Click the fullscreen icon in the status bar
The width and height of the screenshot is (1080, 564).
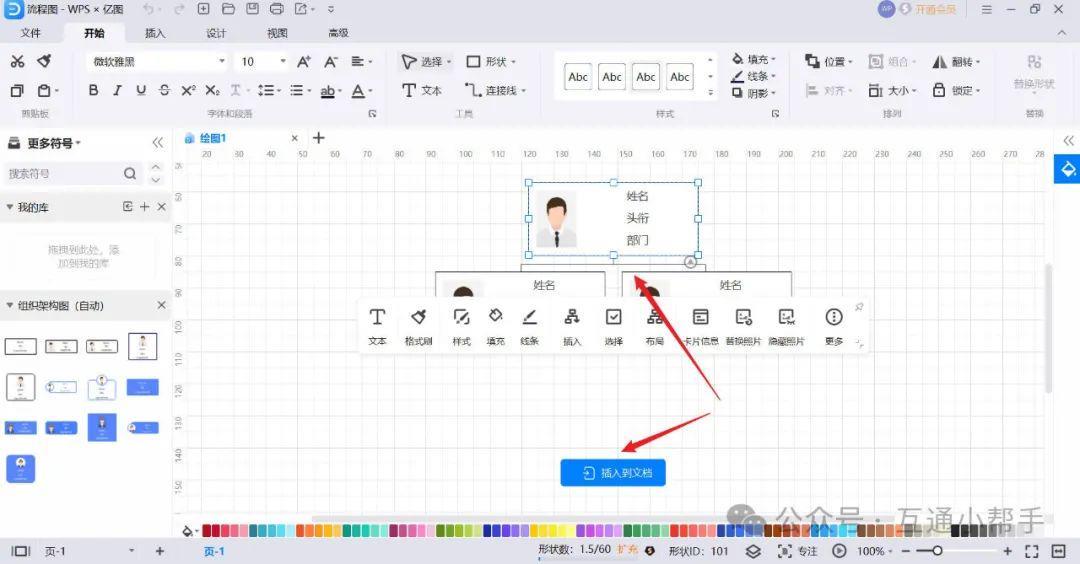(x=1032, y=551)
